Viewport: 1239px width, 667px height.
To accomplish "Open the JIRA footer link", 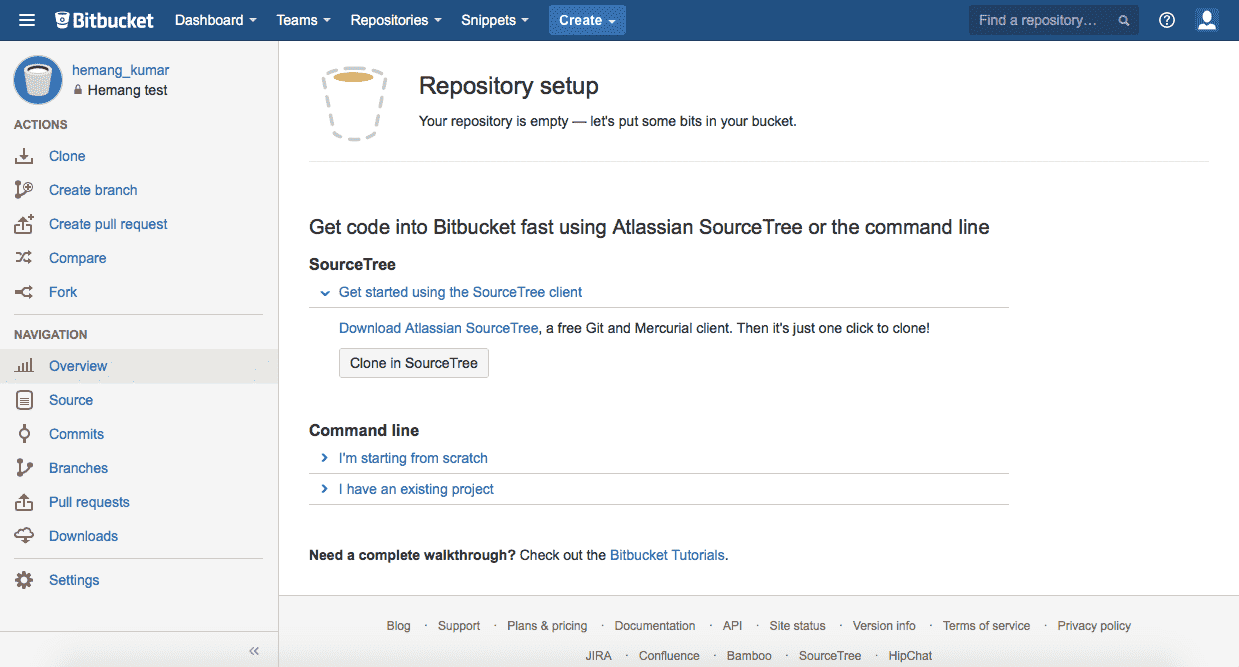I will tap(599, 656).
